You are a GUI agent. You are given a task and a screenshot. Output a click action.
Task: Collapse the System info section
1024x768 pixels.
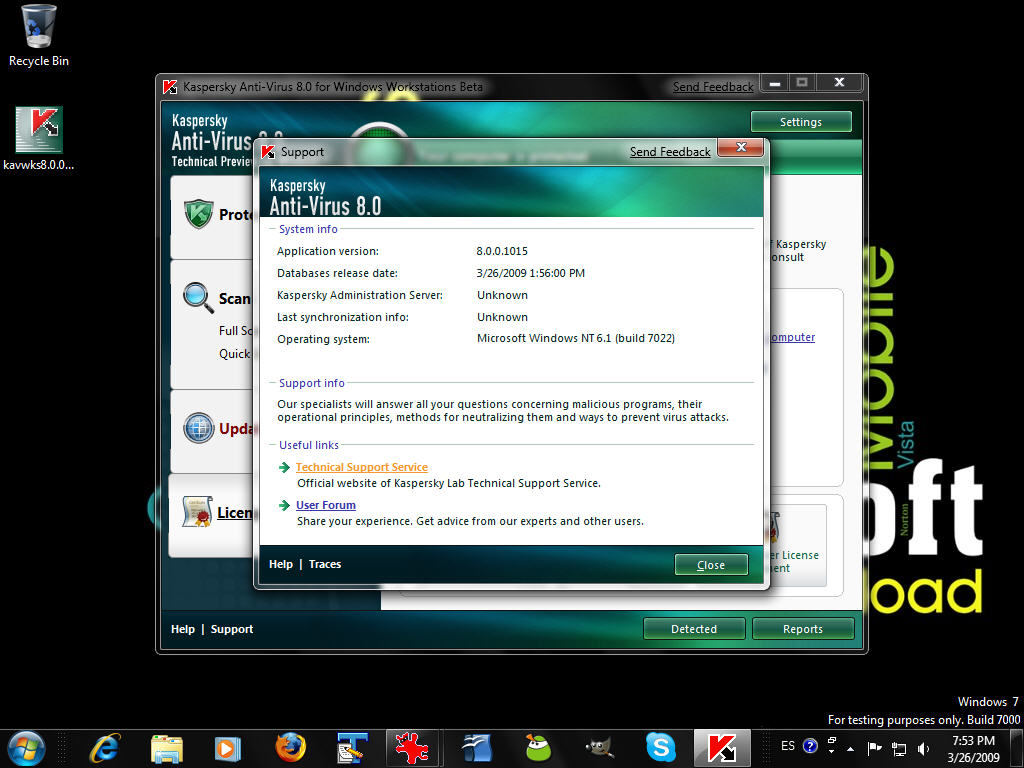270,229
